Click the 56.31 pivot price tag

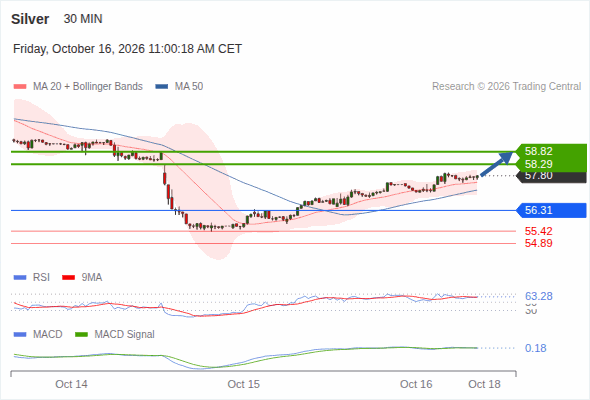click(x=552, y=210)
